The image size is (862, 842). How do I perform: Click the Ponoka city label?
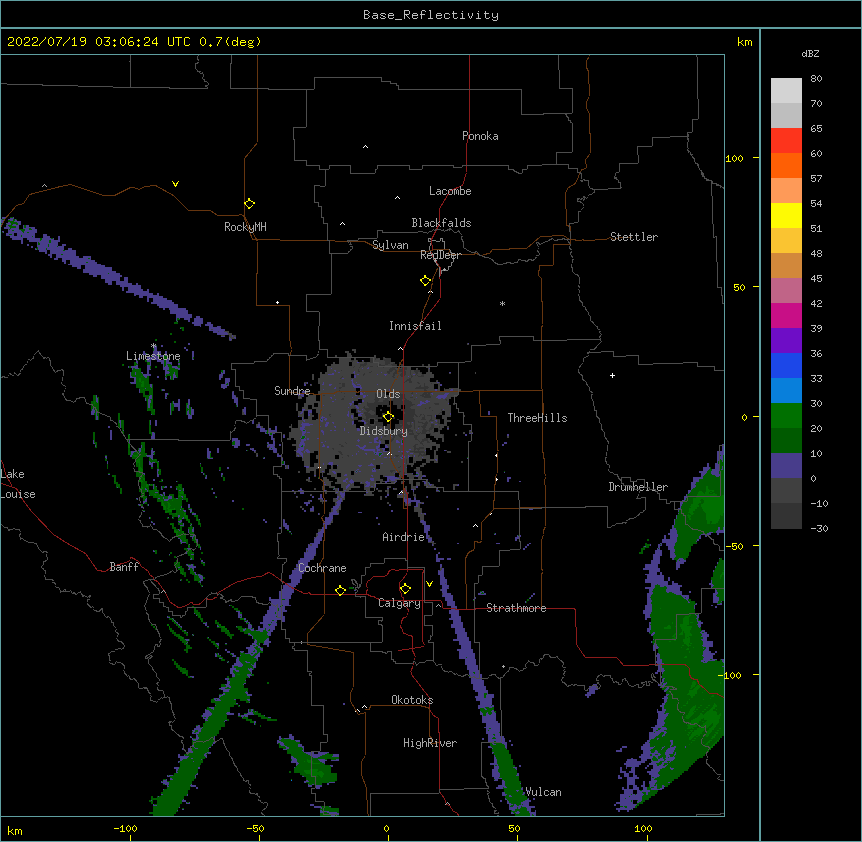[x=480, y=136]
